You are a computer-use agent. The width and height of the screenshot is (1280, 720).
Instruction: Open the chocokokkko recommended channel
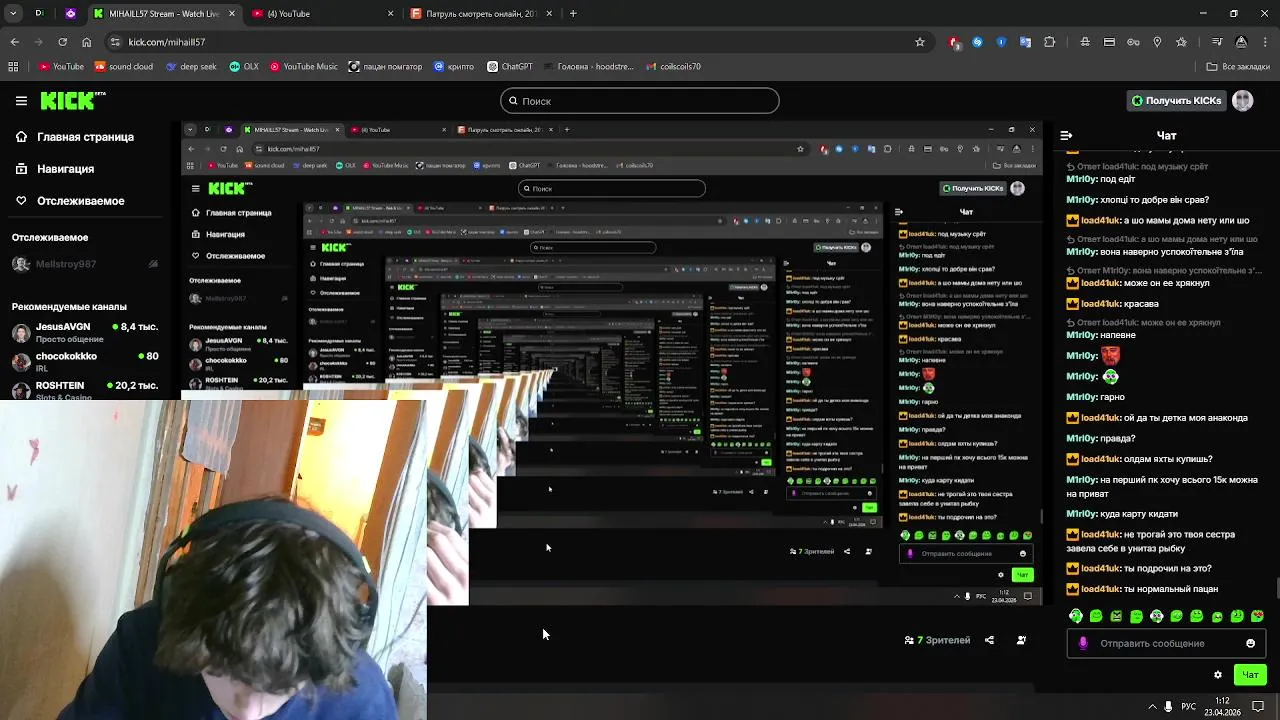(85, 361)
